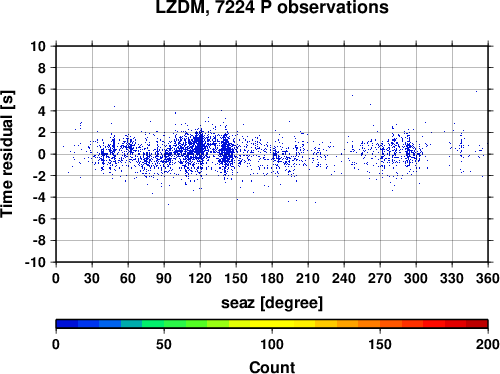Click the y-axis tick label '-10'
Image resolution: width=500 pixels, height=374 pixels.
coord(35,263)
